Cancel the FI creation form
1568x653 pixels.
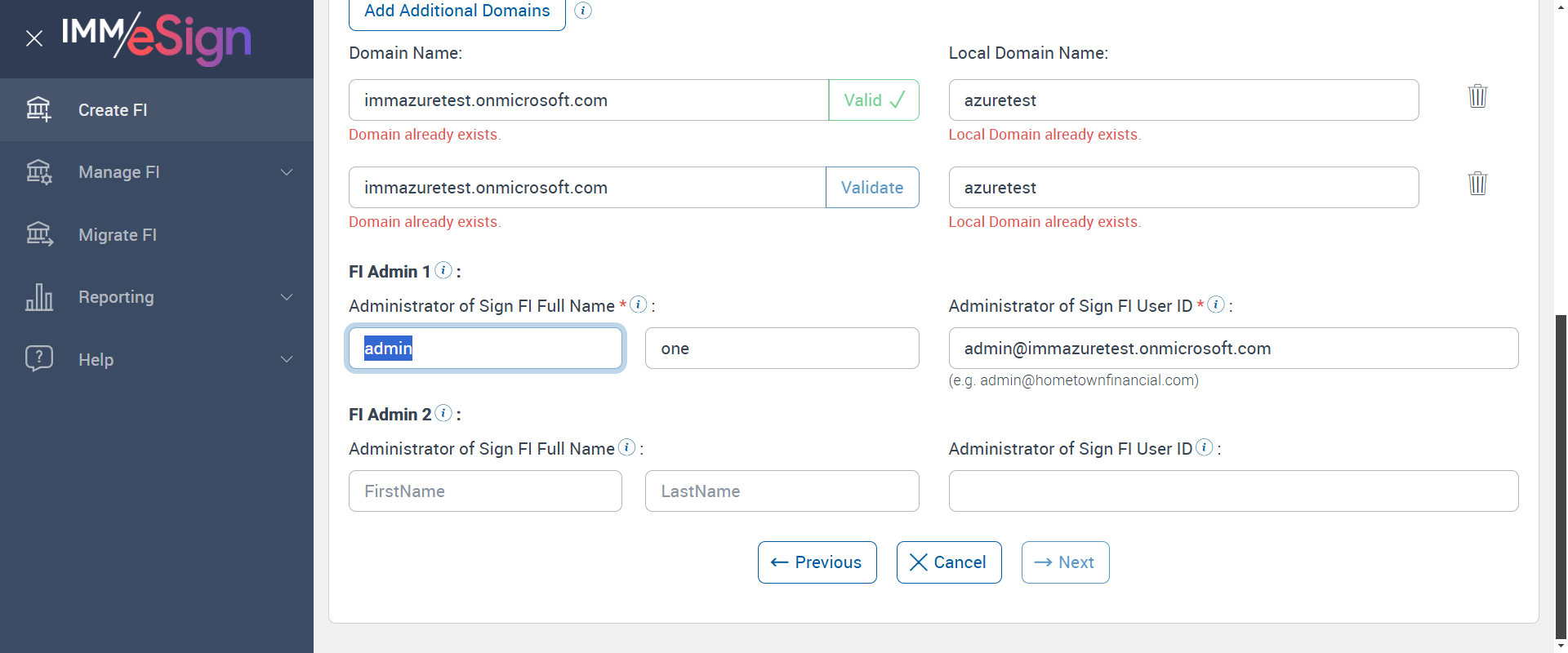(x=948, y=562)
